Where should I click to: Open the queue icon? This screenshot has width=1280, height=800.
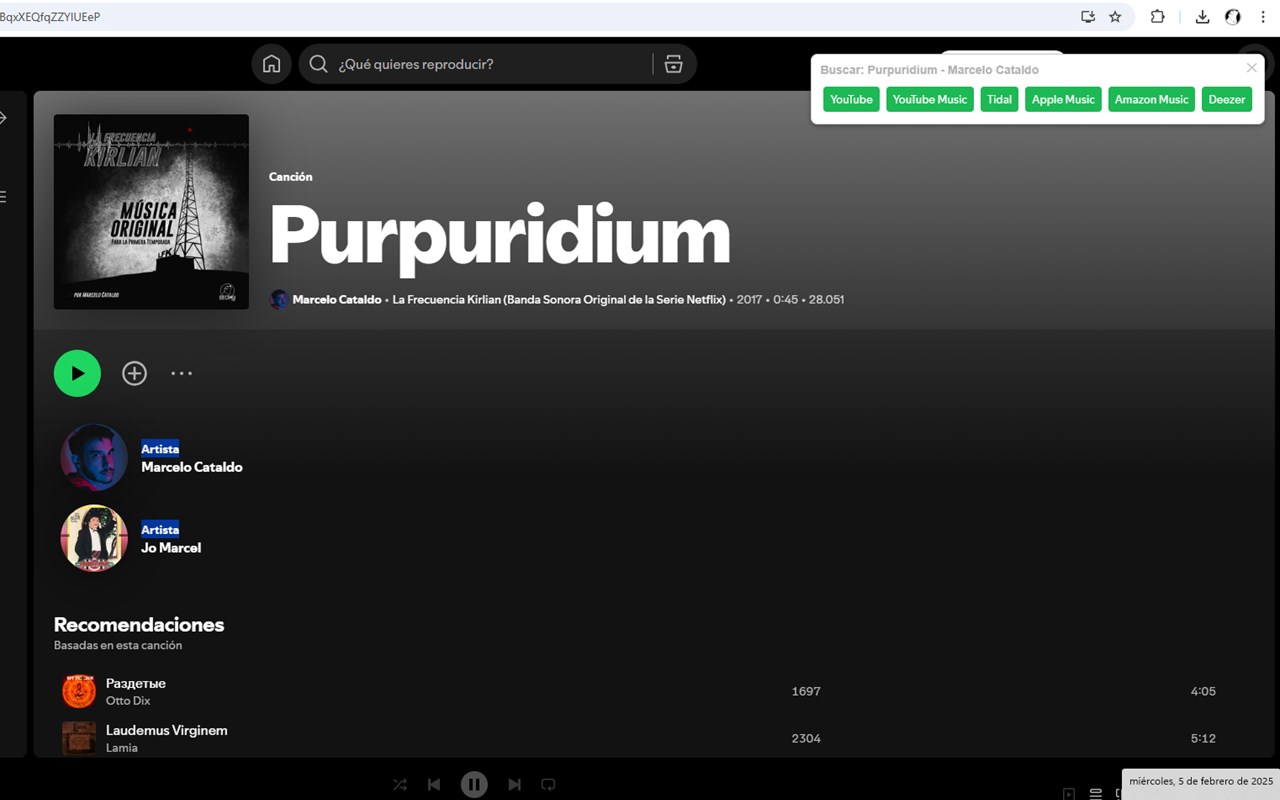coord(1096,793)
